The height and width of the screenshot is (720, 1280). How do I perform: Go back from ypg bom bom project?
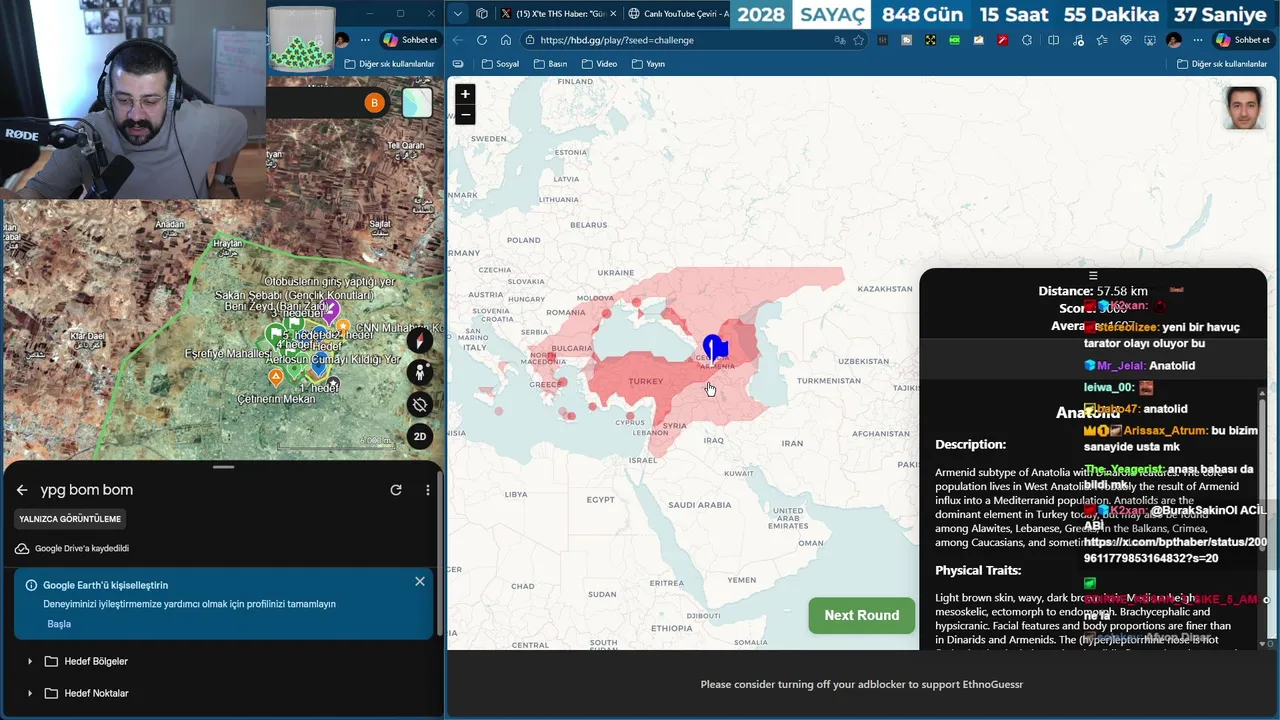coord(22,490)
